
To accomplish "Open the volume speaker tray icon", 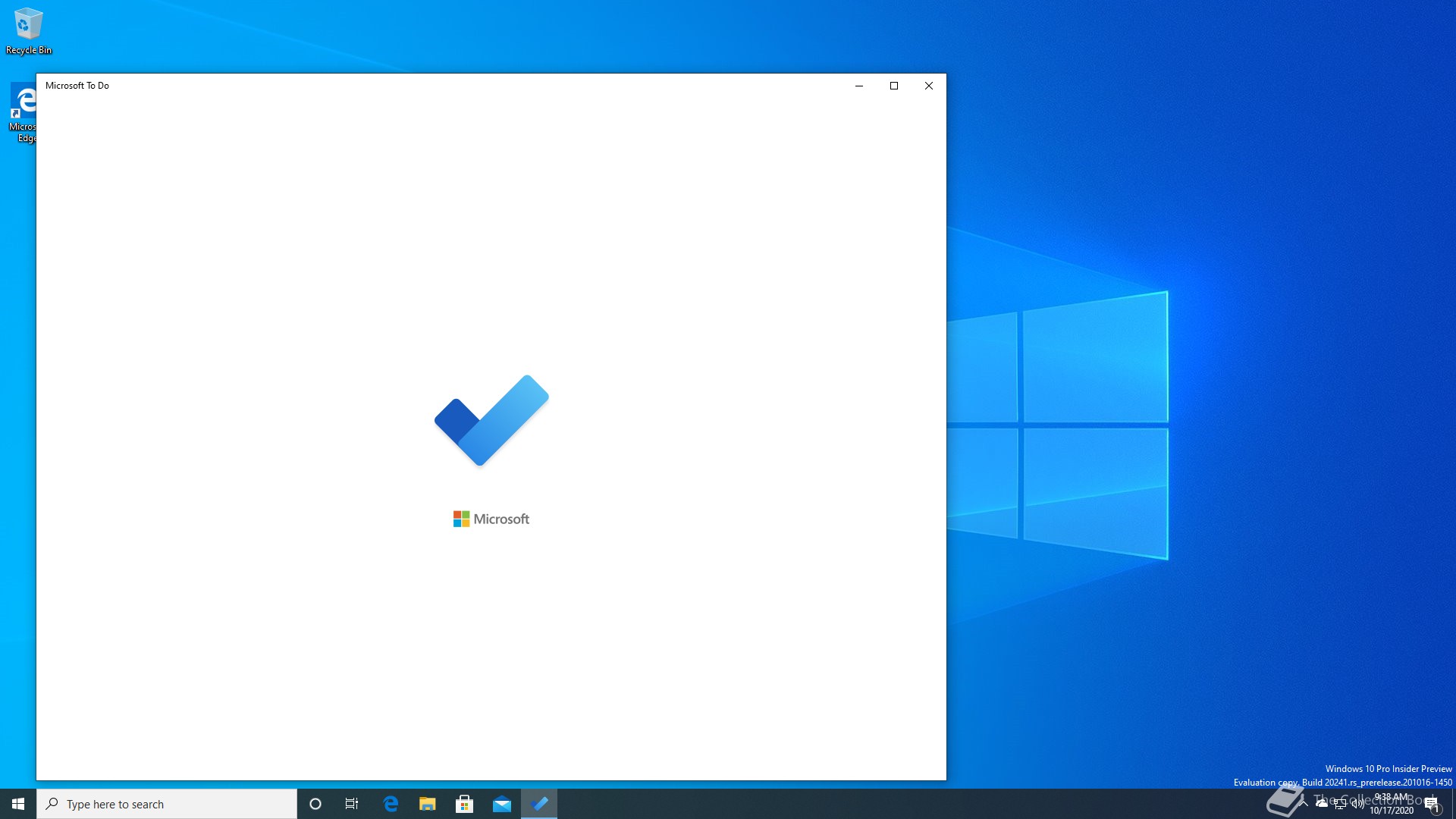I will pyautogui.click(x=1358, y=804).
